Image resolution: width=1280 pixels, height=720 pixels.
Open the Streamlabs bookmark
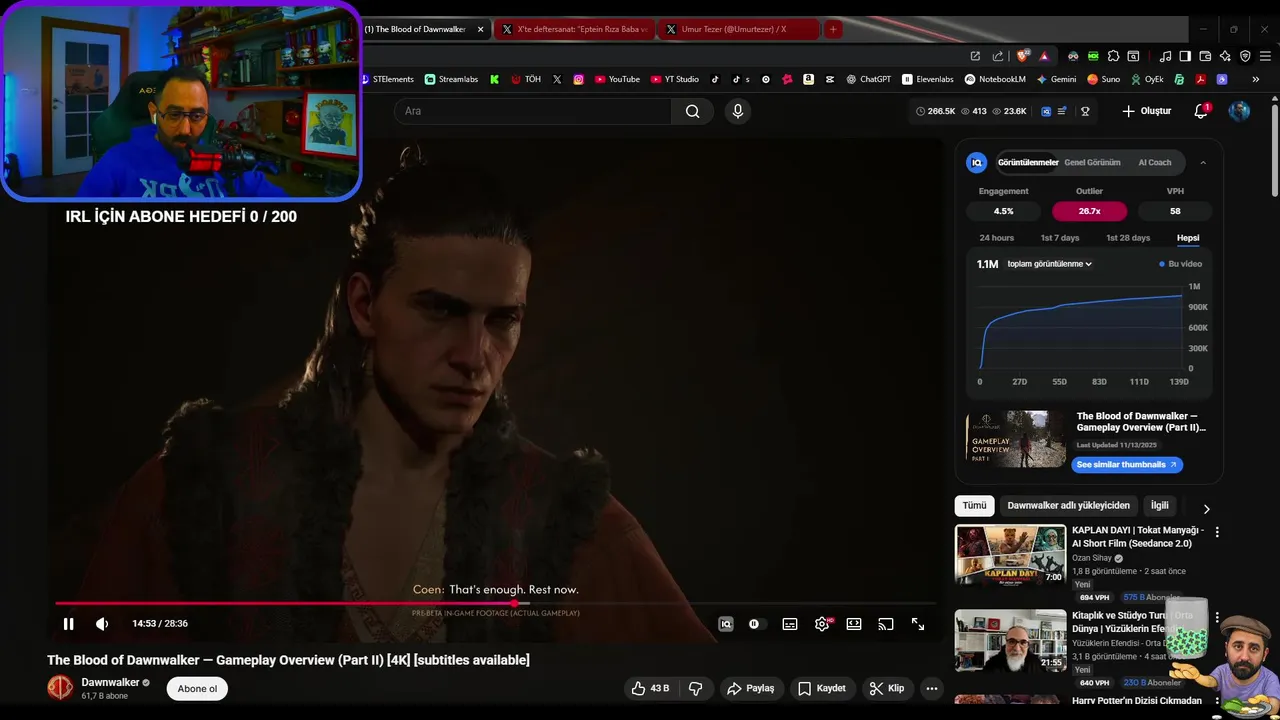451,79
